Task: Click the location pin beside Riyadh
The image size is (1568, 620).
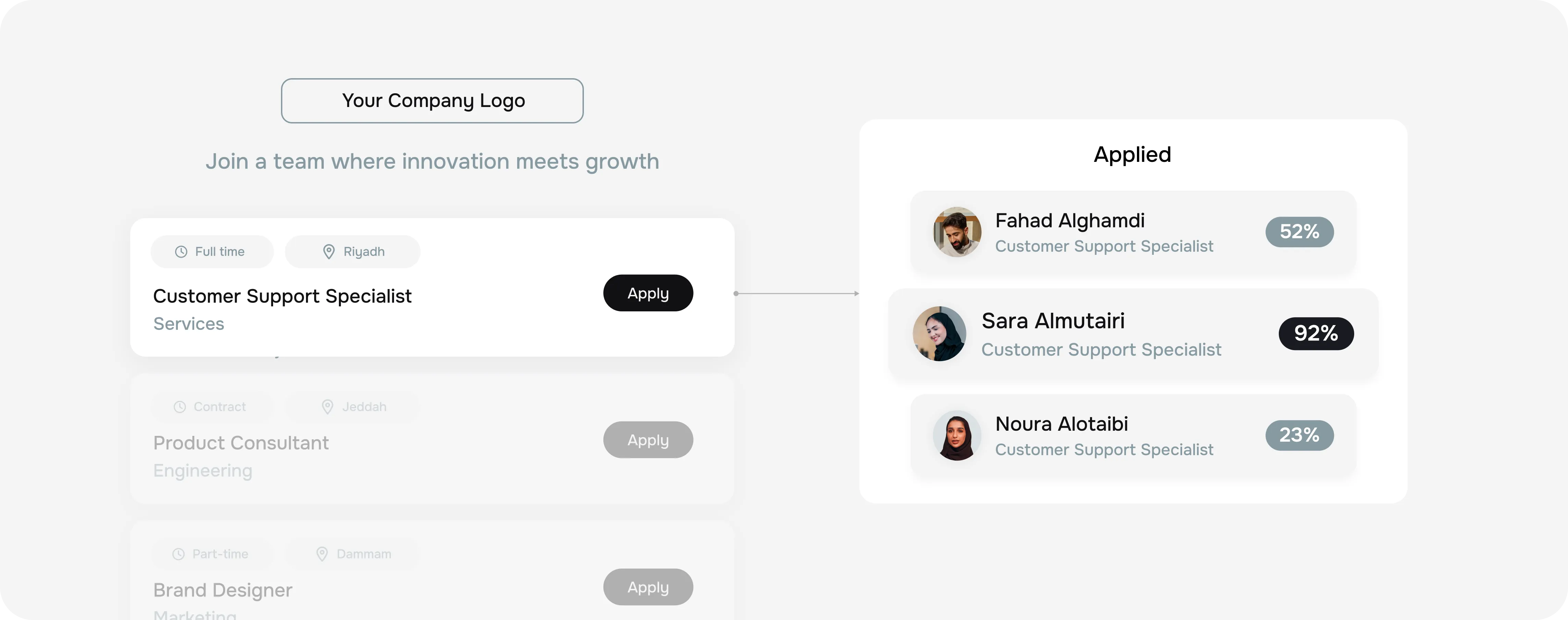Action: click(329, 252)
